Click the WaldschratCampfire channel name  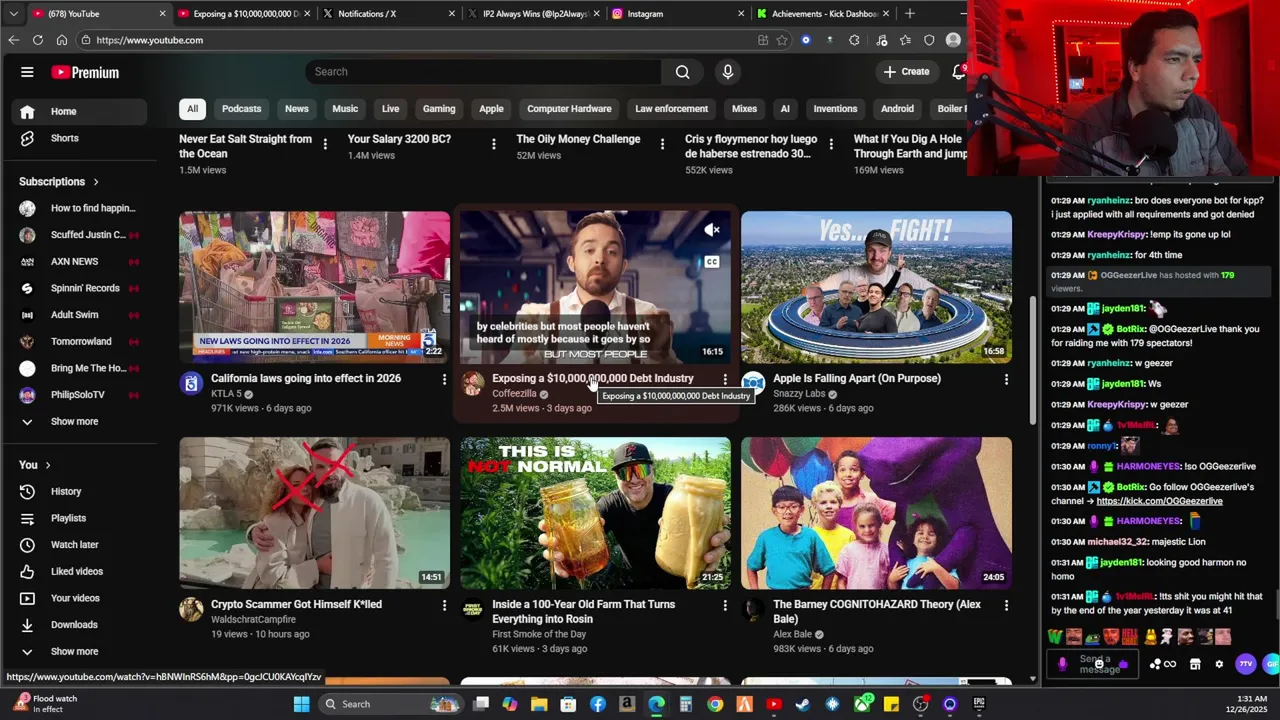(x=253, y=620)
